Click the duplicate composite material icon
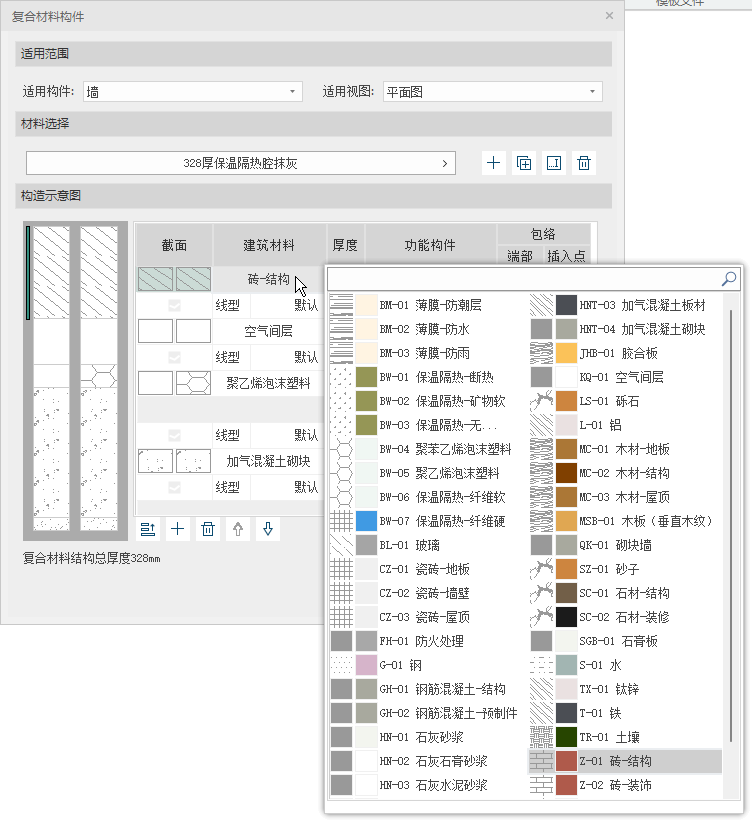 point(524,163)
